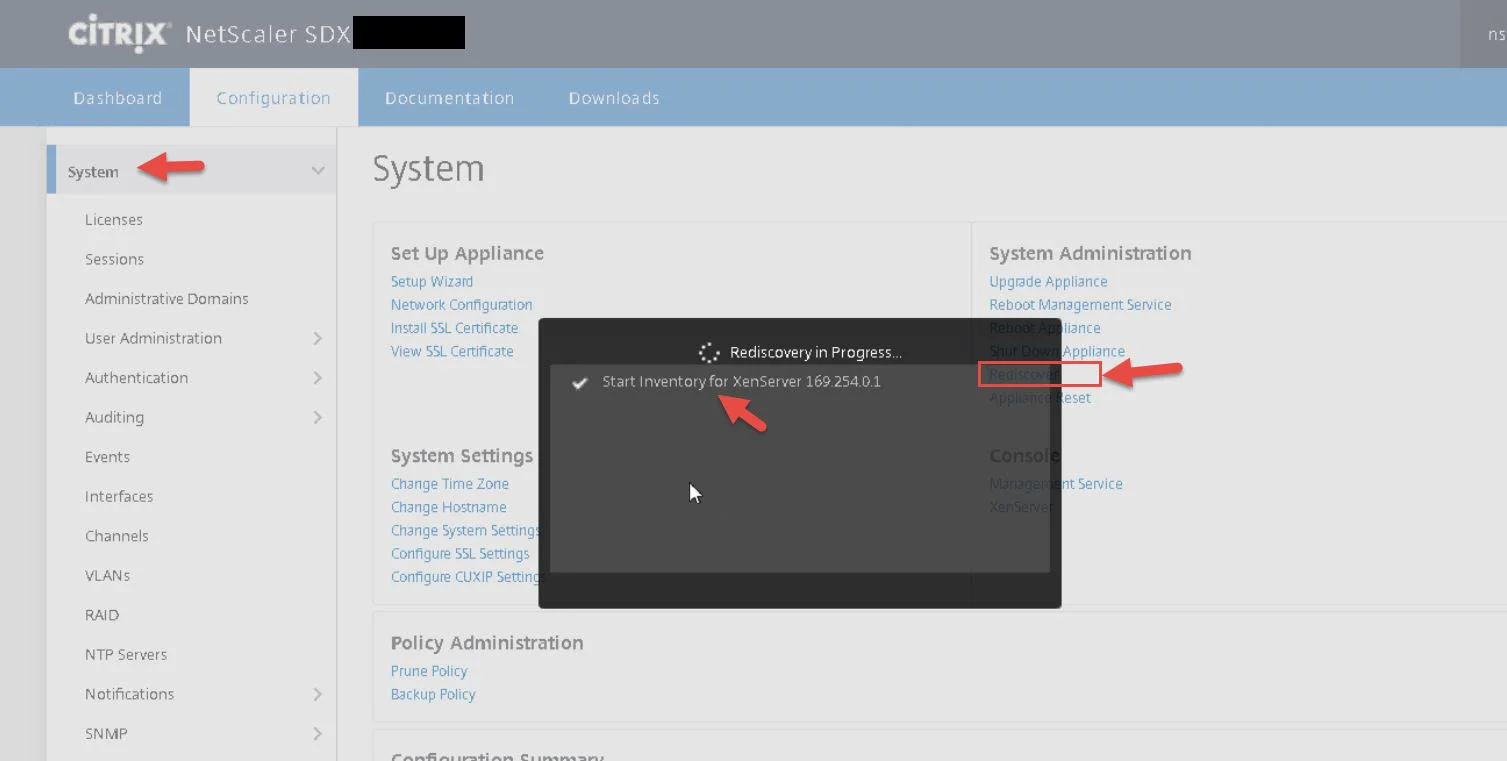Open the Dashboard tab
The height and width of the screenshot is (761, 1507).
point(118,98)
